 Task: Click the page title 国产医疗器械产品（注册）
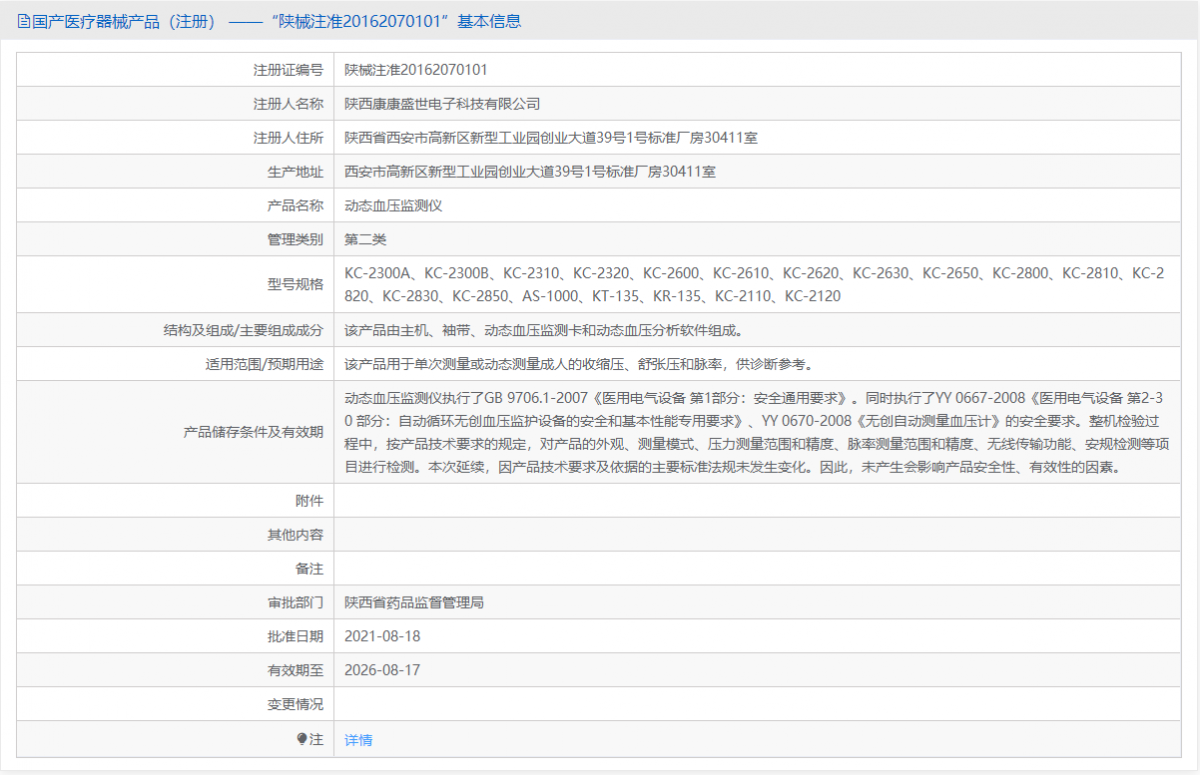pos(124,21)
